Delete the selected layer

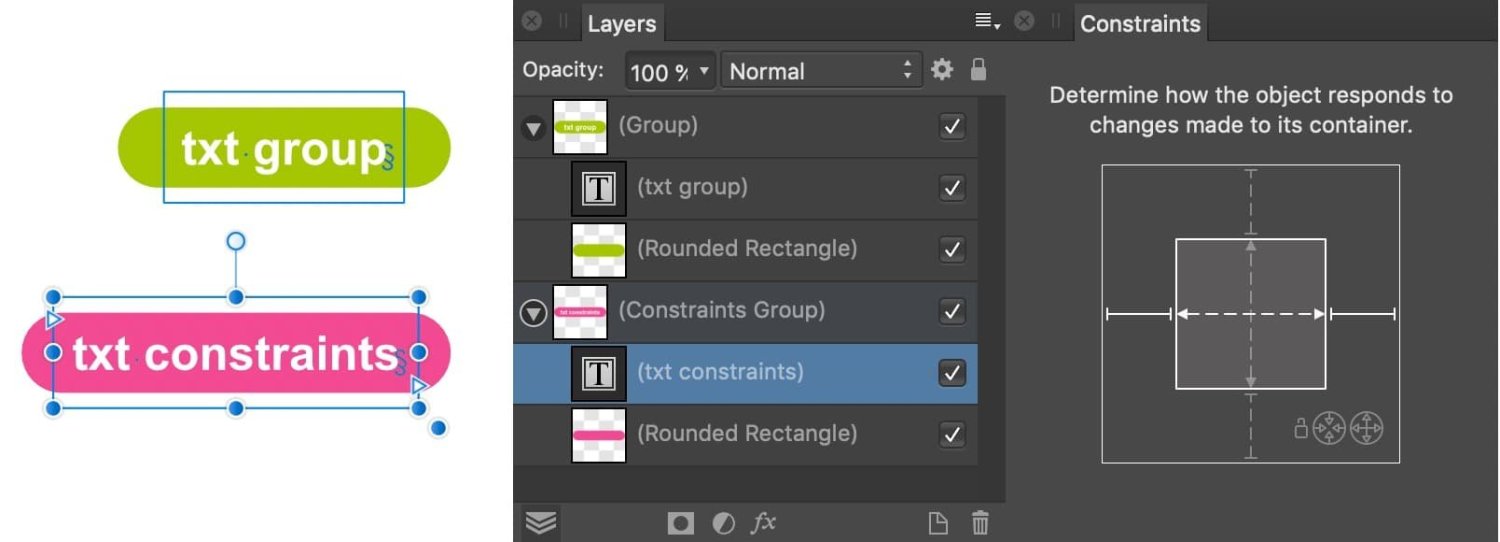pyautogui.click(x=981, y=522)
